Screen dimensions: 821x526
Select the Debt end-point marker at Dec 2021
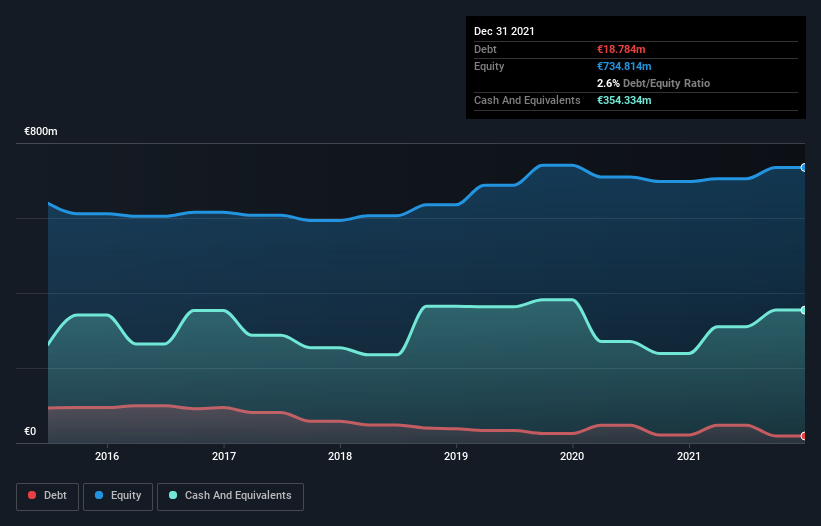click(804, 436)
